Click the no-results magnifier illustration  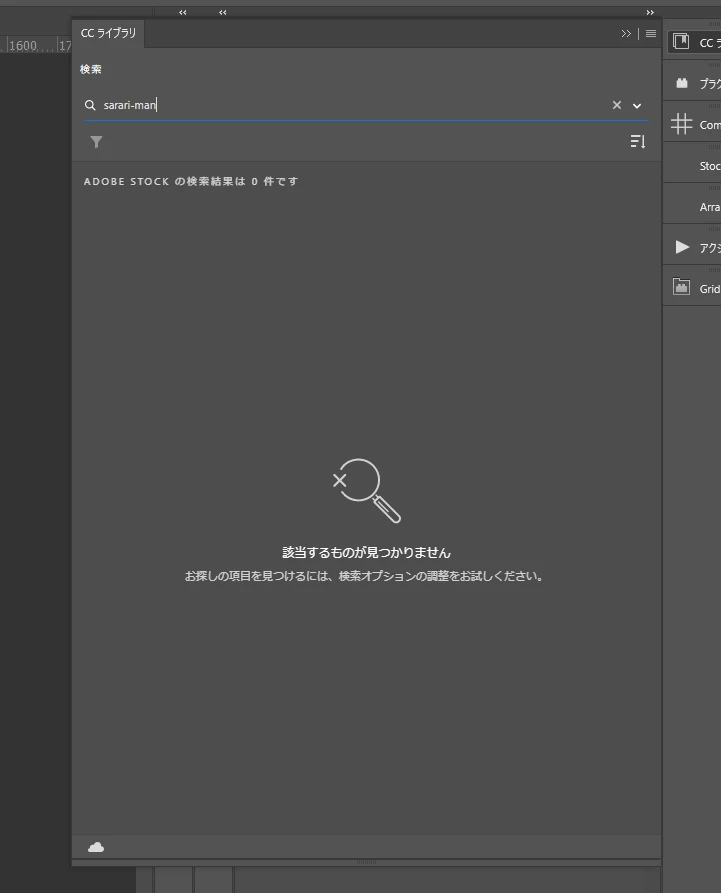pyautogui.click(x=367, y=490)
